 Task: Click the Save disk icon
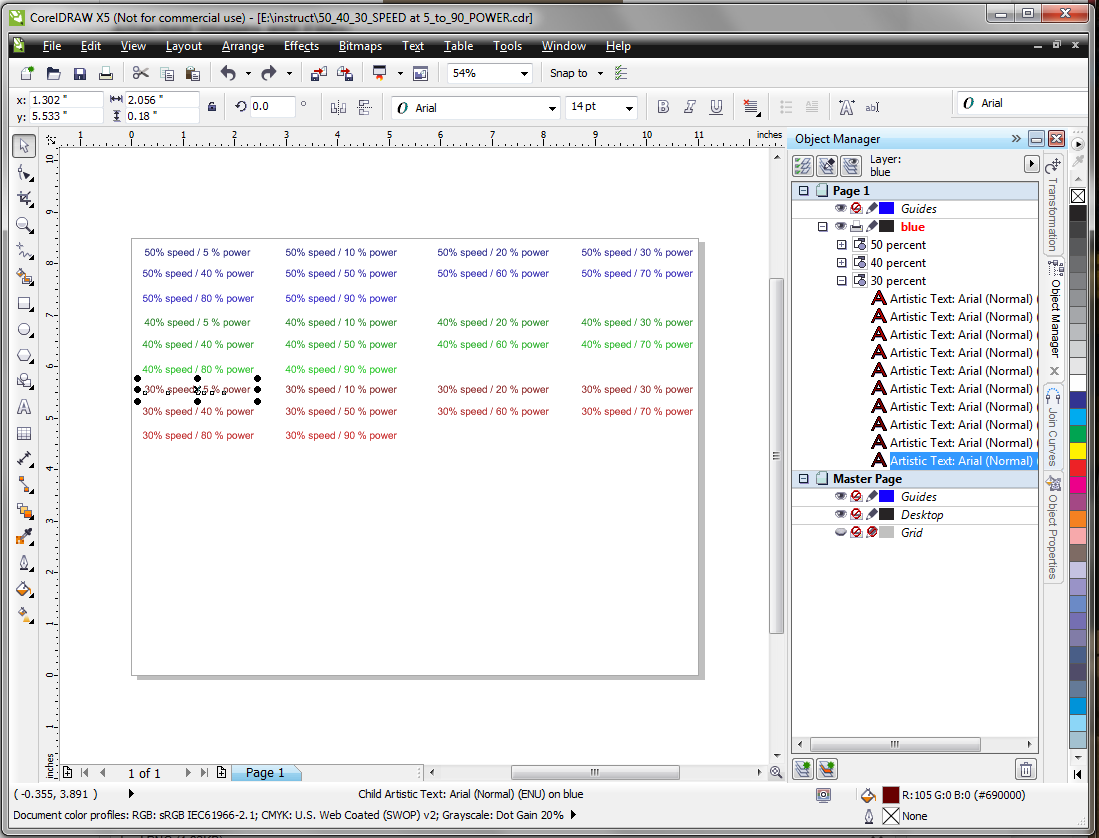79,73
